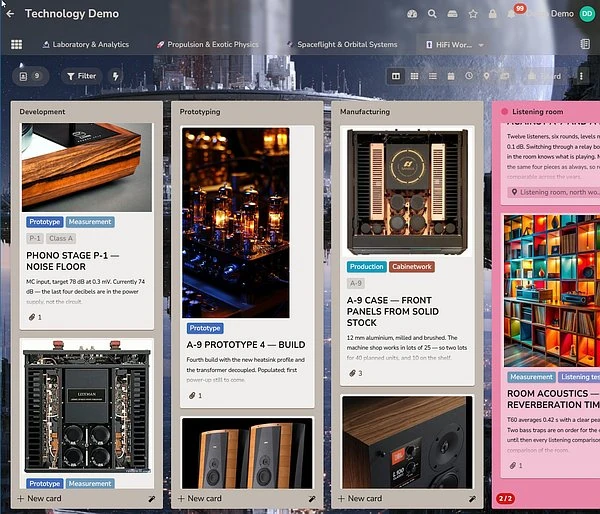Open the Laboratory & Analytics tab

(86, 44)
